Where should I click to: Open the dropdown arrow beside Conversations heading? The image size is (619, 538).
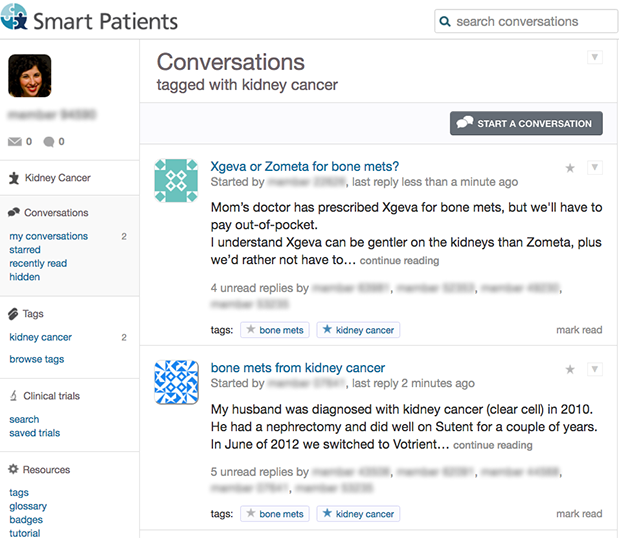(595, 57)
